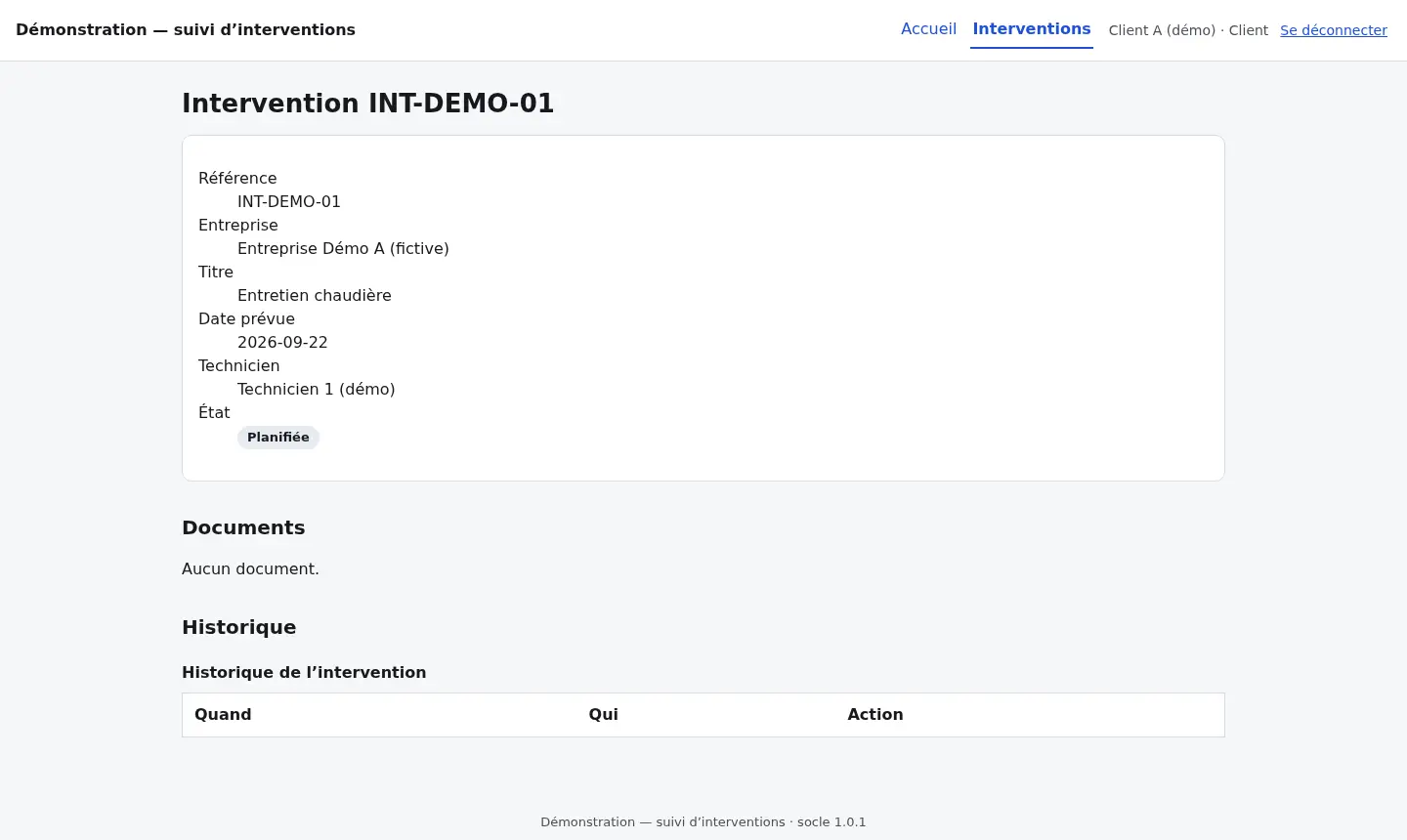Image resolution: width=1407 pixels, height=840 pixels.
Task: Click the Historique de l’intervention table caption
Action: point(304,672)
